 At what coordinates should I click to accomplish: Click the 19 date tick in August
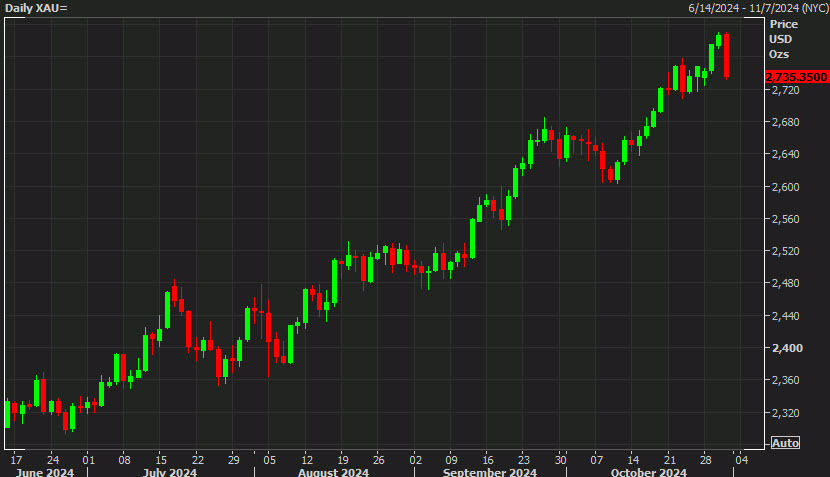click(342, 460)
